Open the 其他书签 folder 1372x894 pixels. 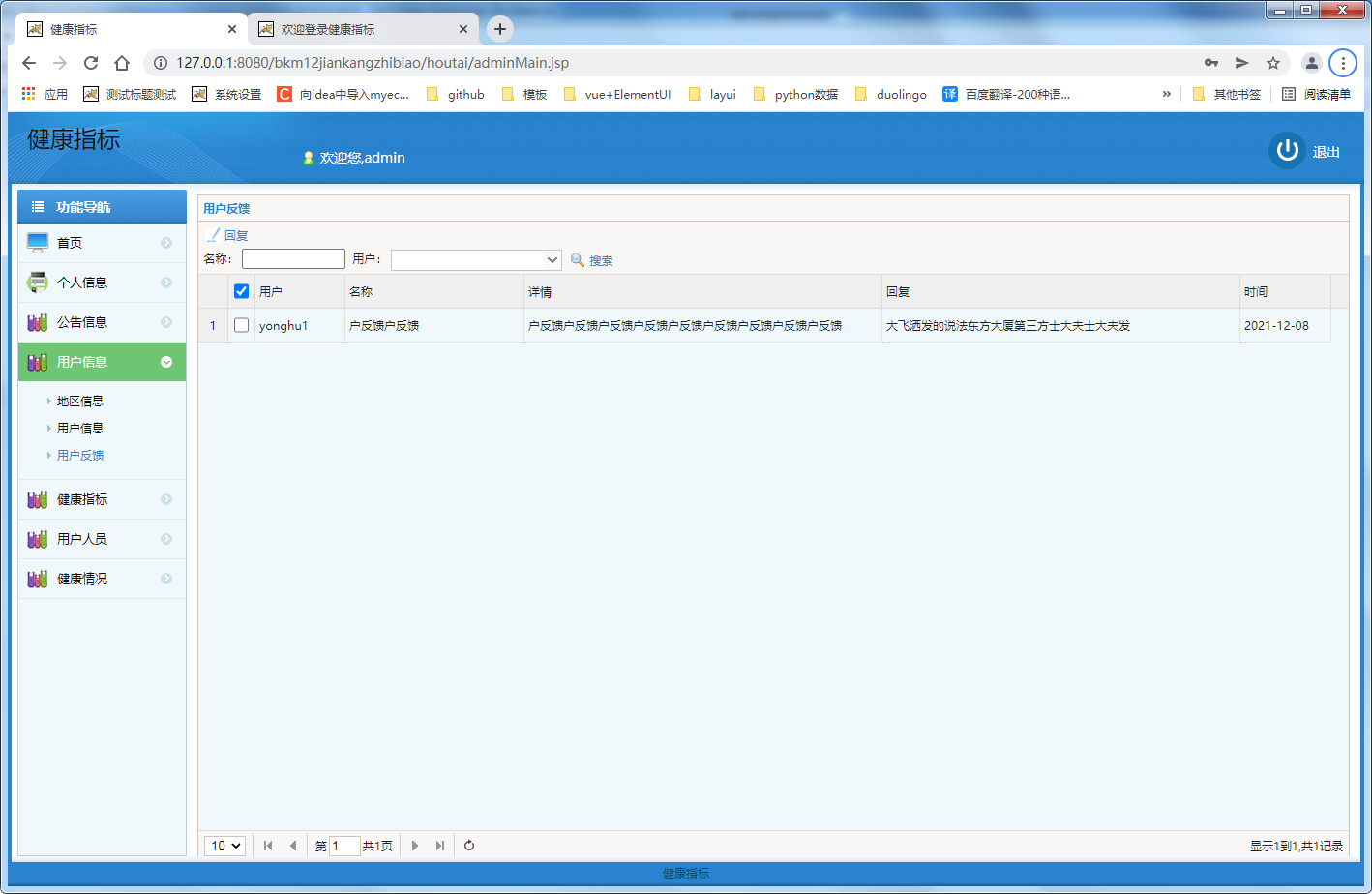click(x=1227, y=94)
